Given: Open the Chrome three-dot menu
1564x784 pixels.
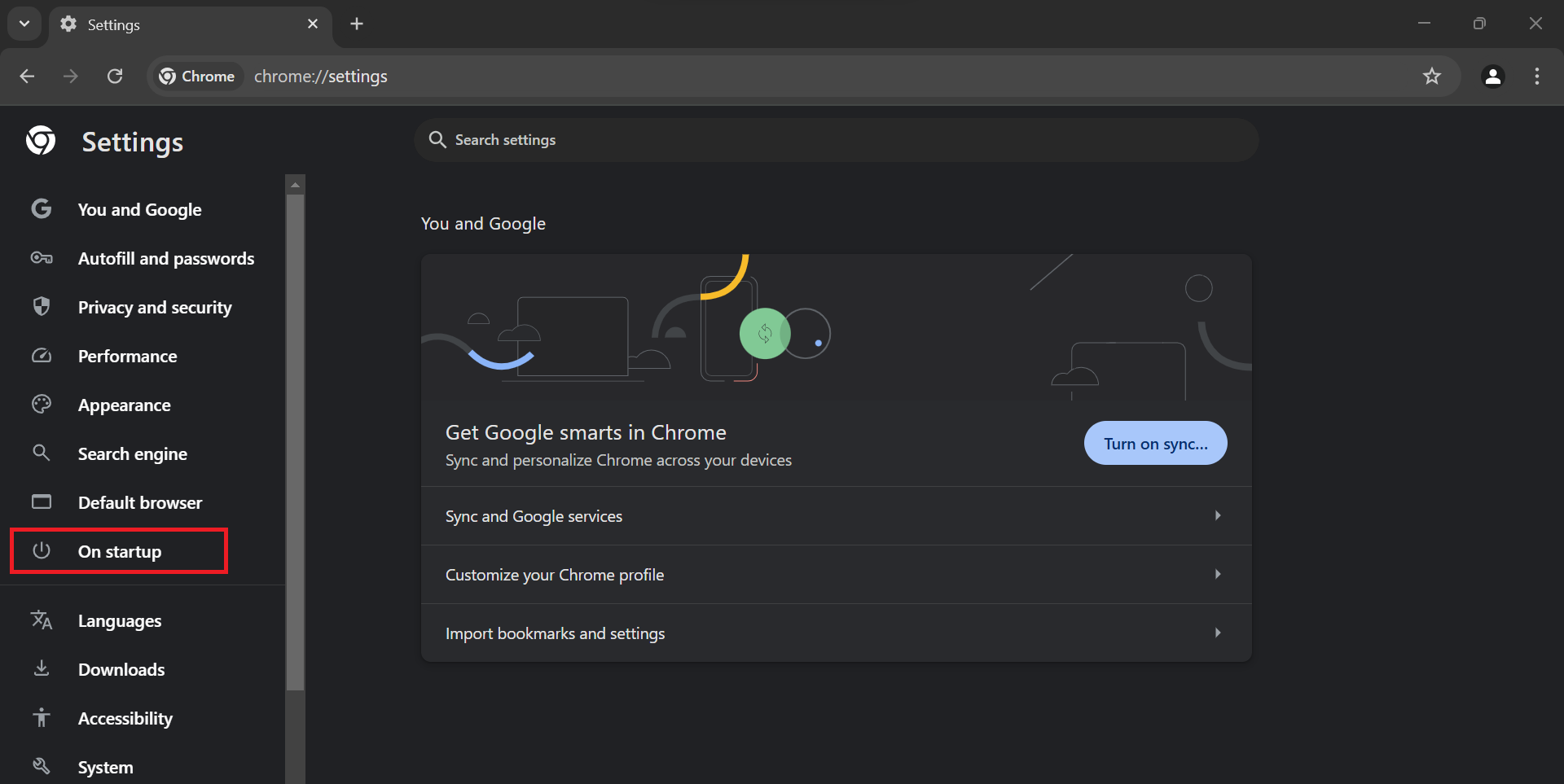Looking at the screenshot, I should pyautogui.click(x=1537, y=77).
